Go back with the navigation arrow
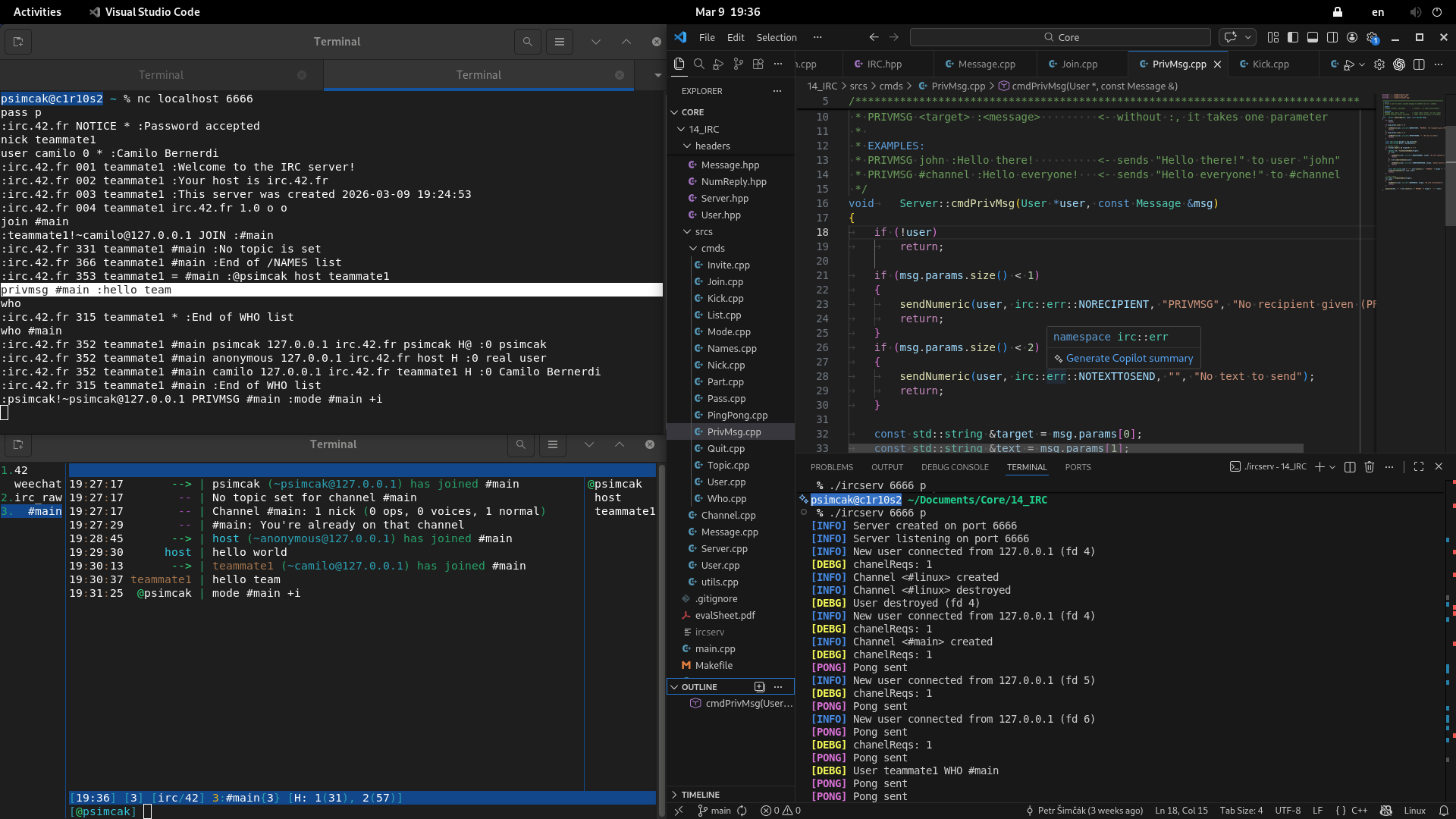This screenshot has width=1456, height=819. point(874,37)
